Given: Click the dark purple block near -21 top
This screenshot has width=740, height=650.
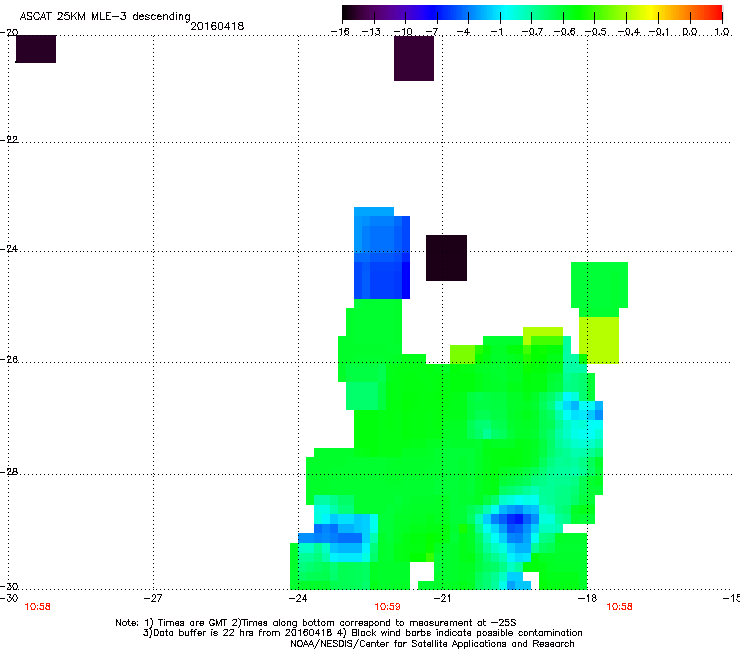Looking at the screenshot, I should pyautogui.click(x=414, y=58).
